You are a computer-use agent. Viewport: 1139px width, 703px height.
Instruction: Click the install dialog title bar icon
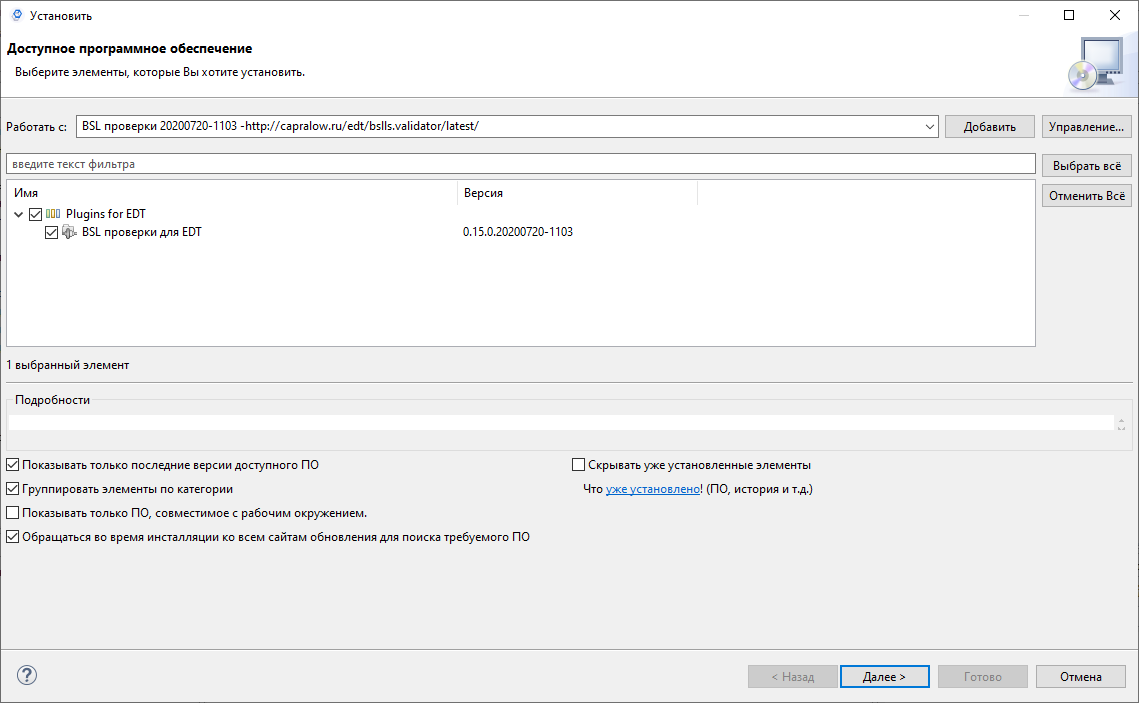[x=15, y=15]
